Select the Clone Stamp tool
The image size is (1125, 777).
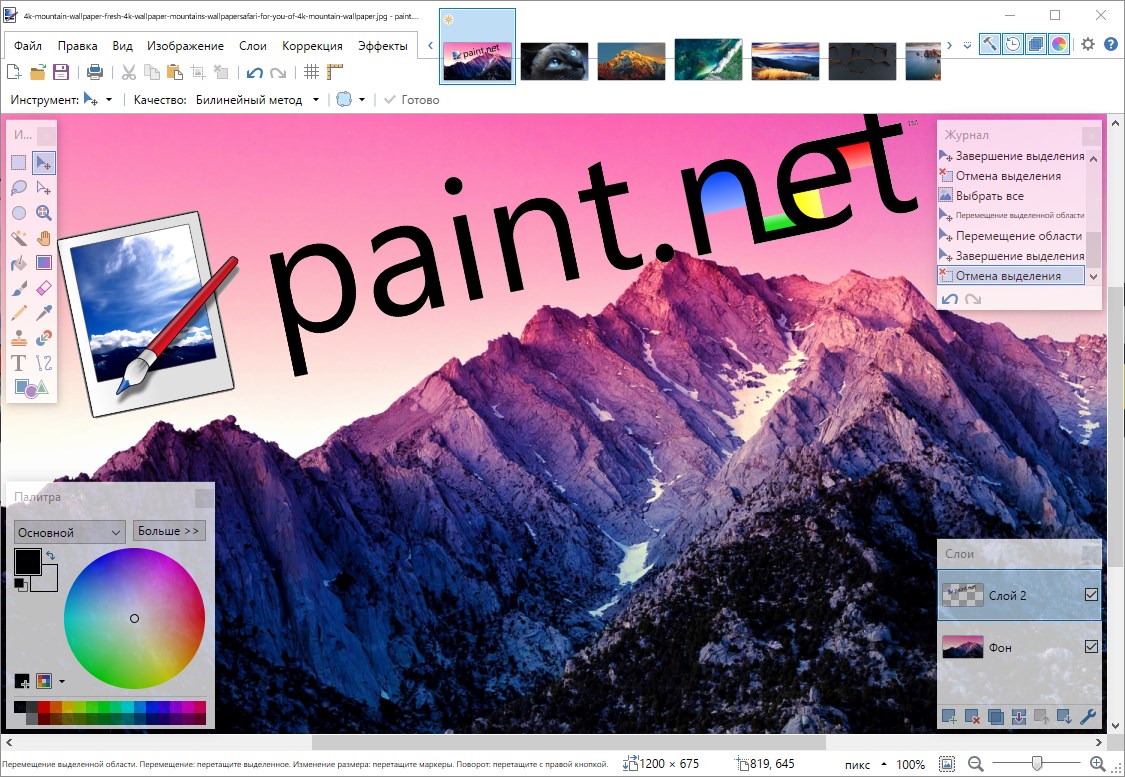[x=19, y=338]
